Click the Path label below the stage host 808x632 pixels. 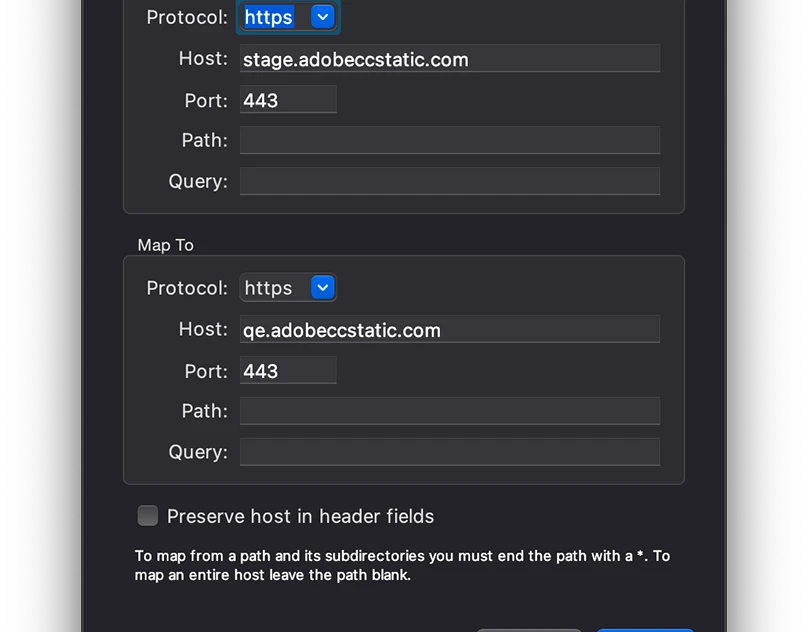(x=204, y=140)
